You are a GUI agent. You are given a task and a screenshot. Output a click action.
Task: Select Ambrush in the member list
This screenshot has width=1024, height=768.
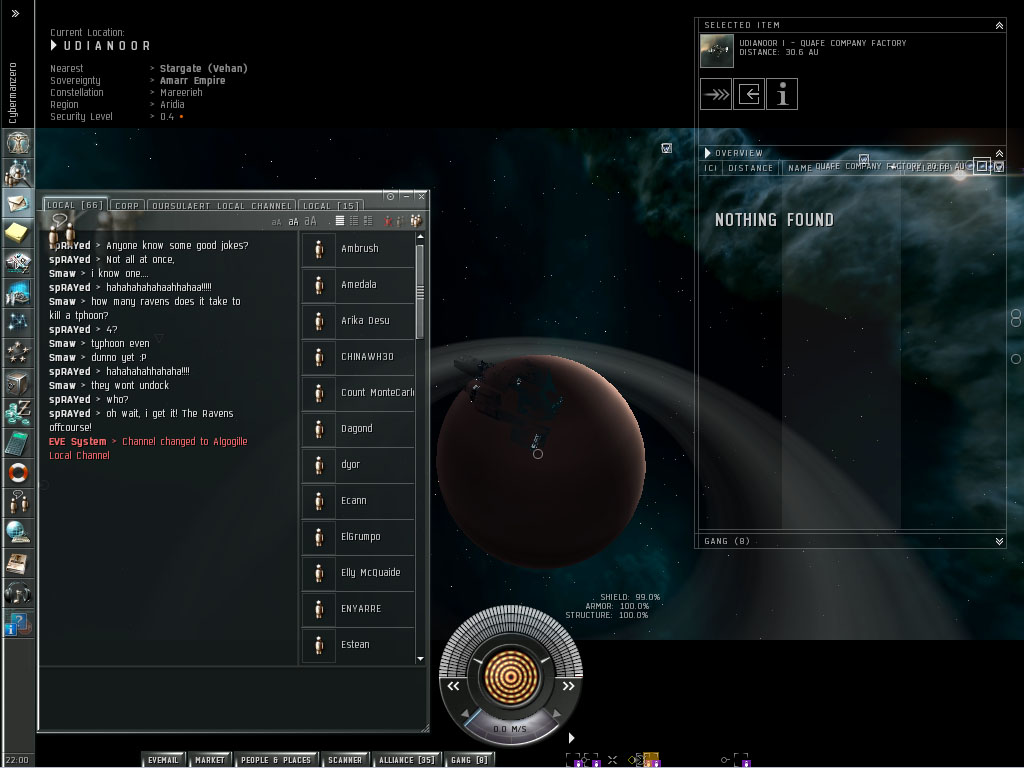pyautogui.click(x=358, y=249)
